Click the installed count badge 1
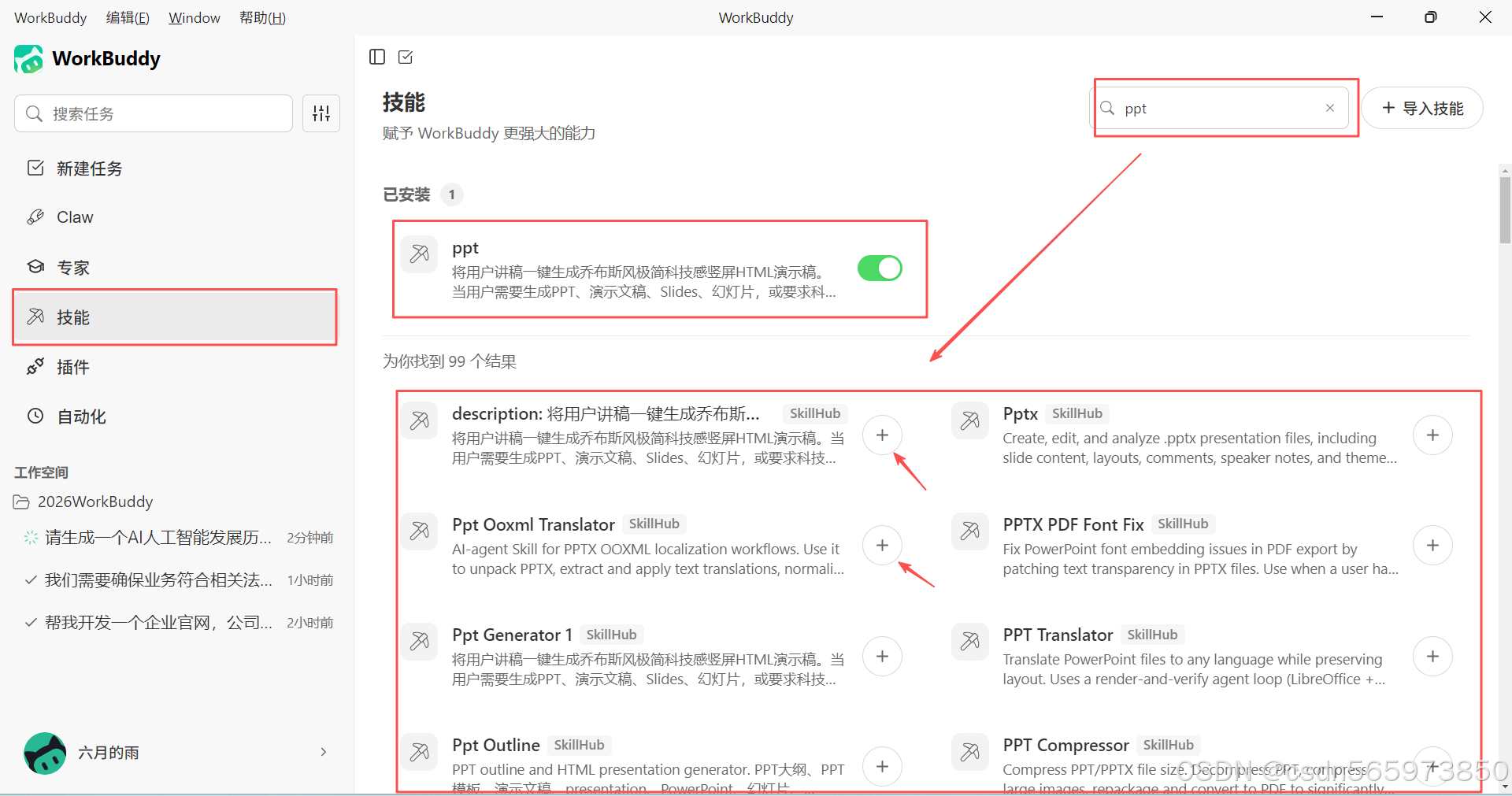1512x796 pixels. coord(451,194)
